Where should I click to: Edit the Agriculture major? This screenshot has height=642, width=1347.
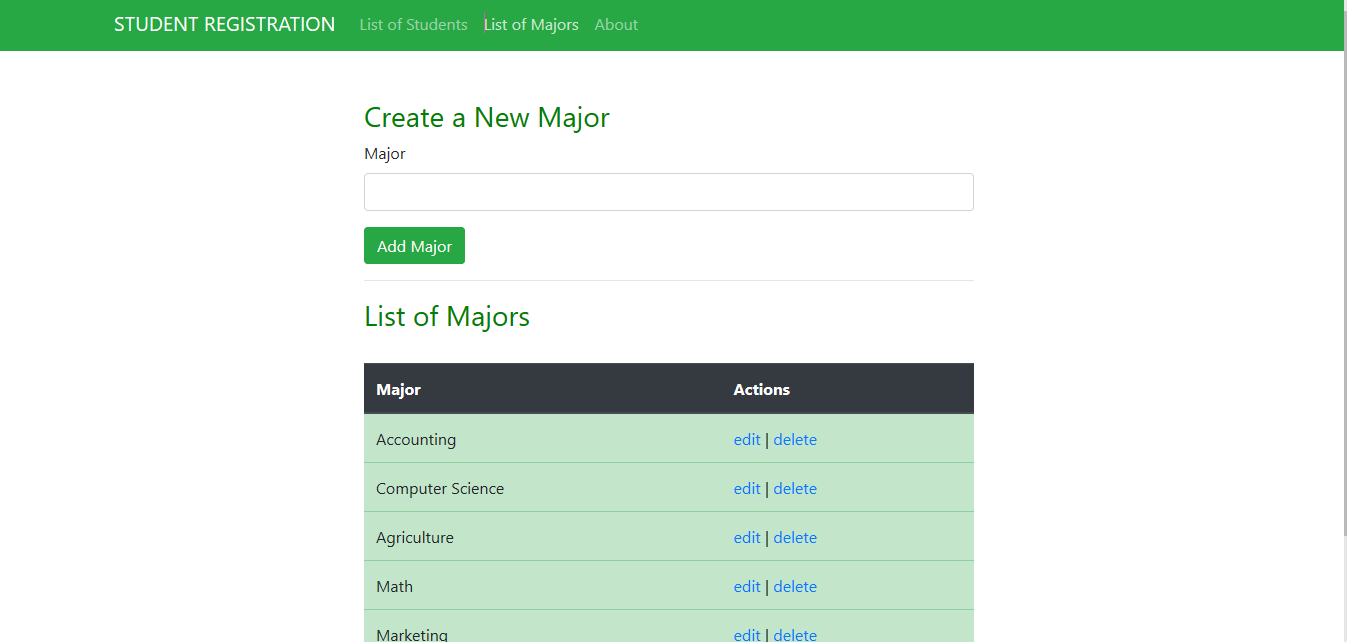point(747,538)
